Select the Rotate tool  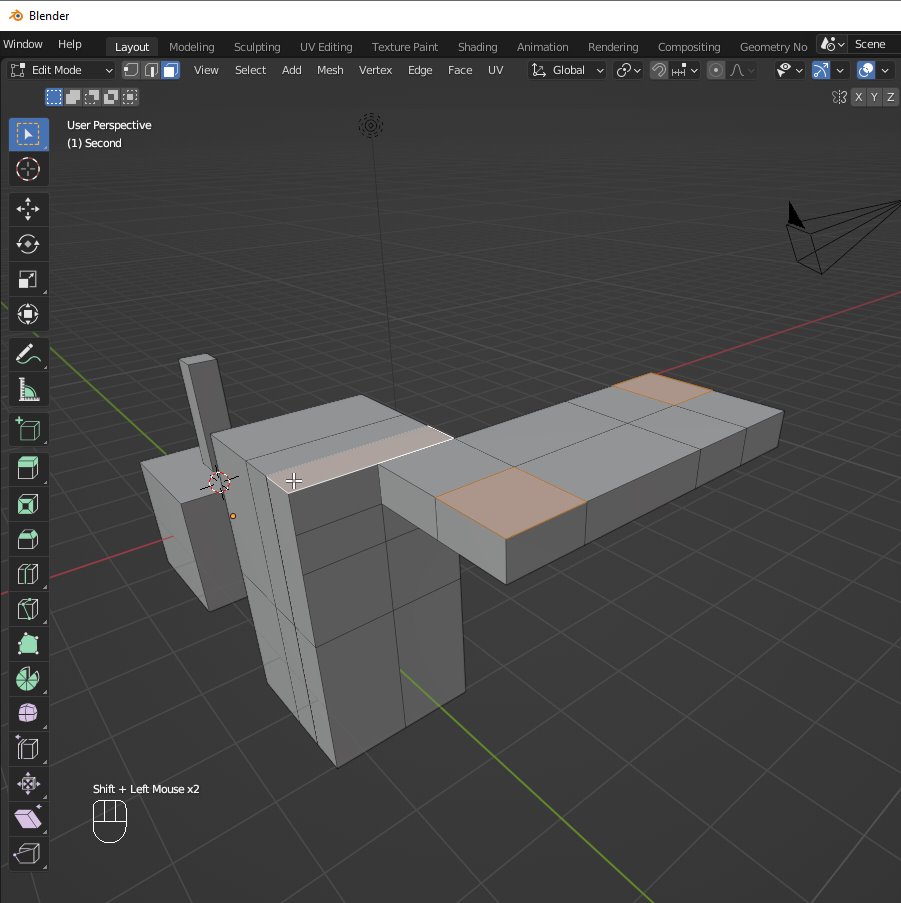coord(28,244)
